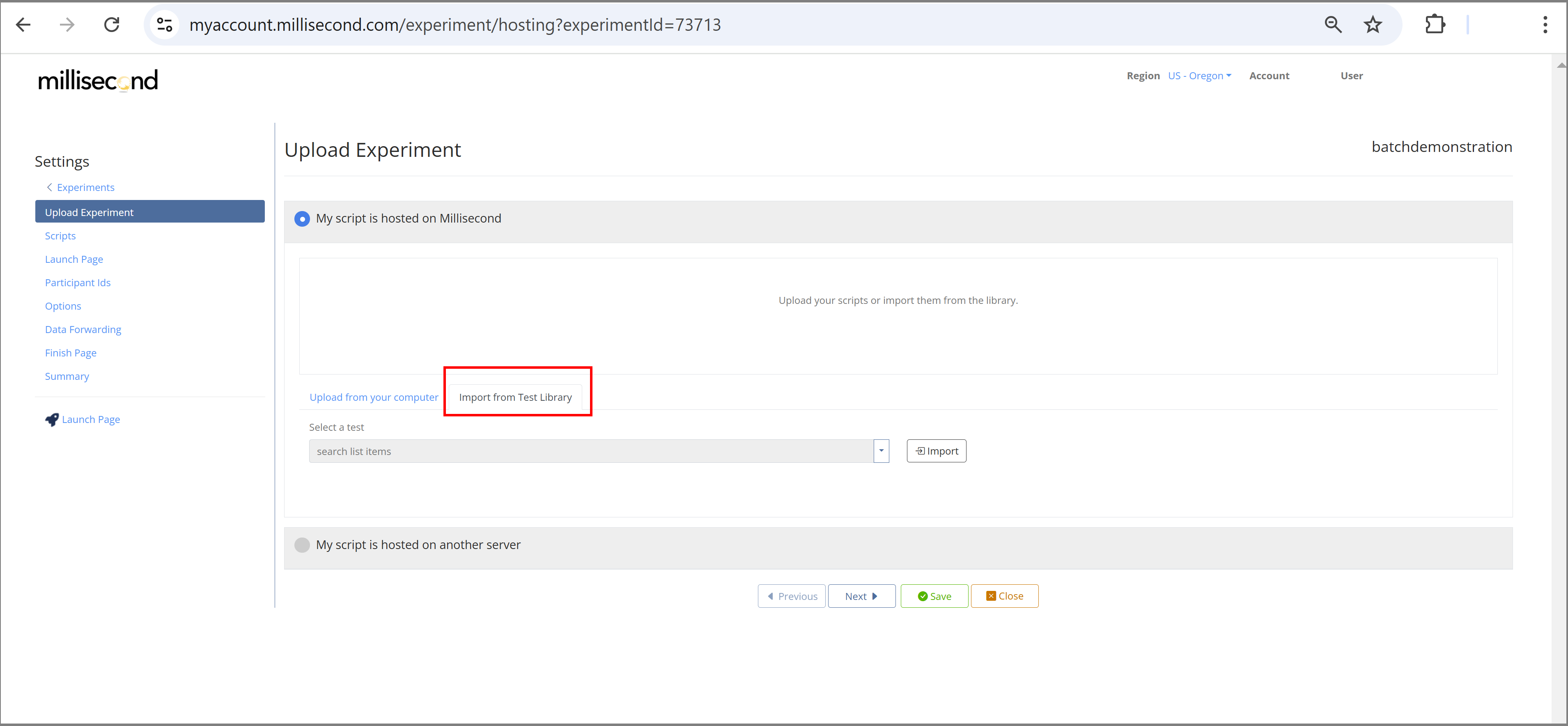Switch to Upload from your computer tab

(374, 397)
